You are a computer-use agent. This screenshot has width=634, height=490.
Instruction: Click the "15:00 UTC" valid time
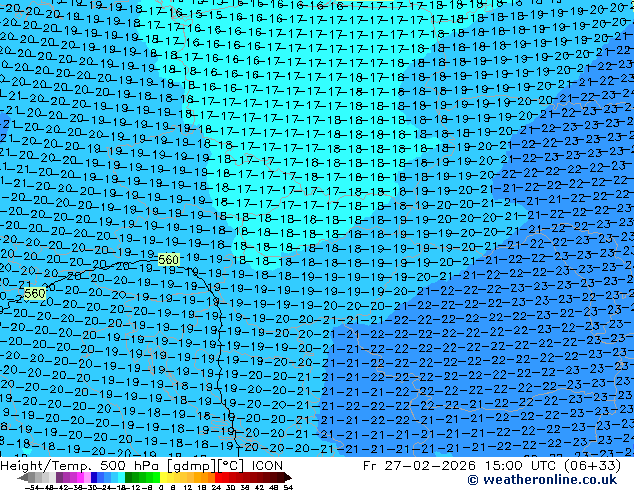(x=522, y=466)
